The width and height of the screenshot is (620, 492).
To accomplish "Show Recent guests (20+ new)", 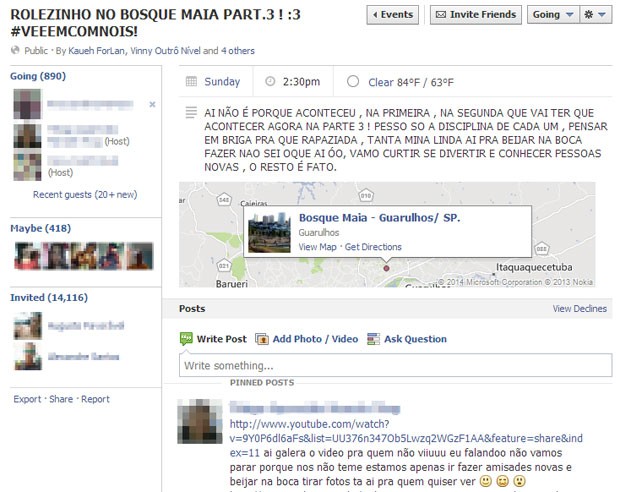I will (85, 195).
